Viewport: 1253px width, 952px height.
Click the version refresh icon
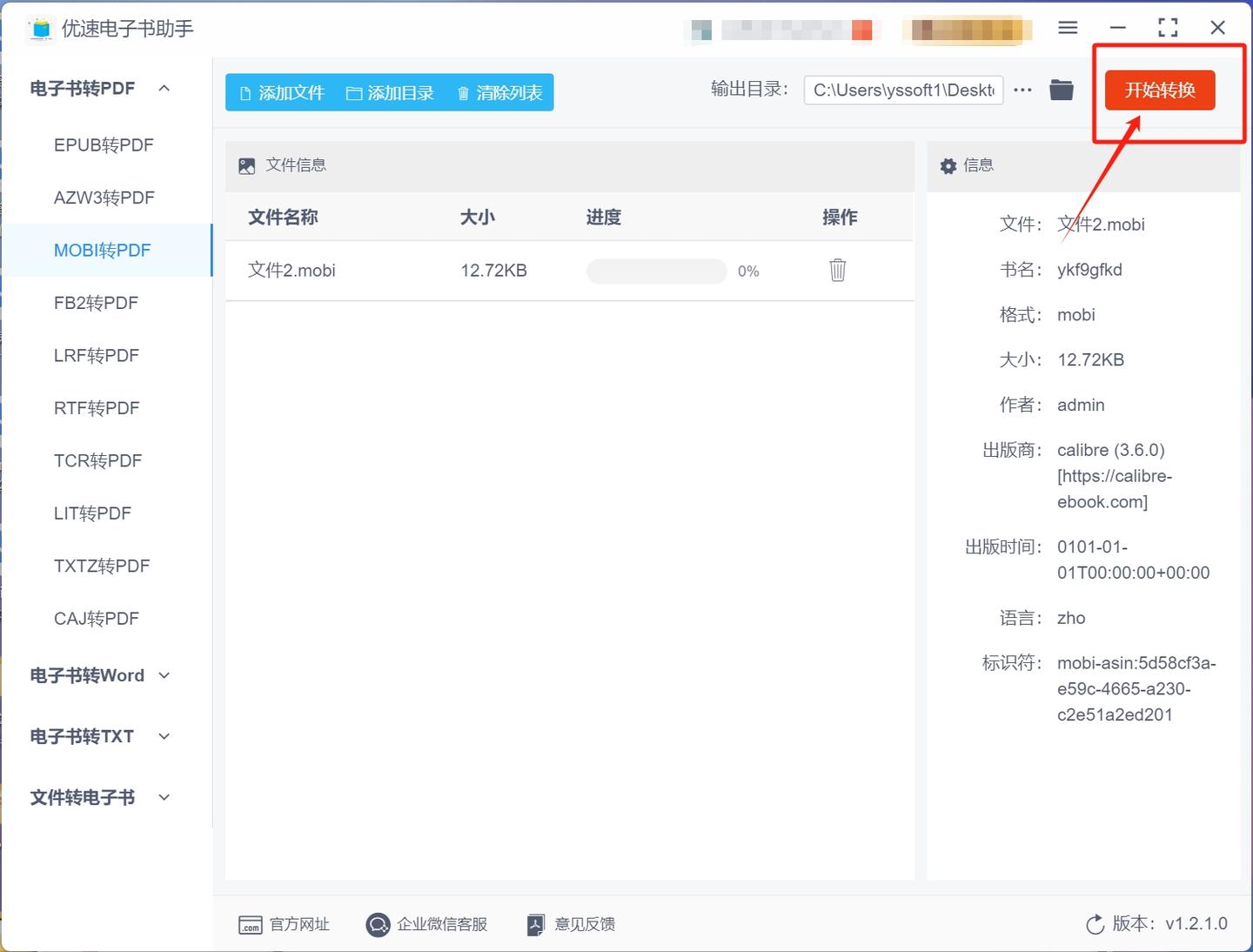(x=1095, y=924)
